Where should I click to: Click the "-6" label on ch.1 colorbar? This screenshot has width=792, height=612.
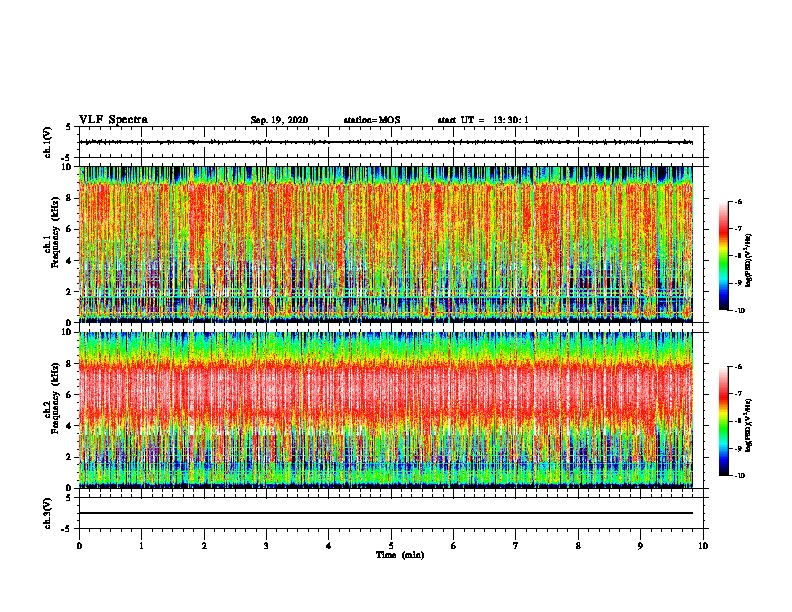738,202
